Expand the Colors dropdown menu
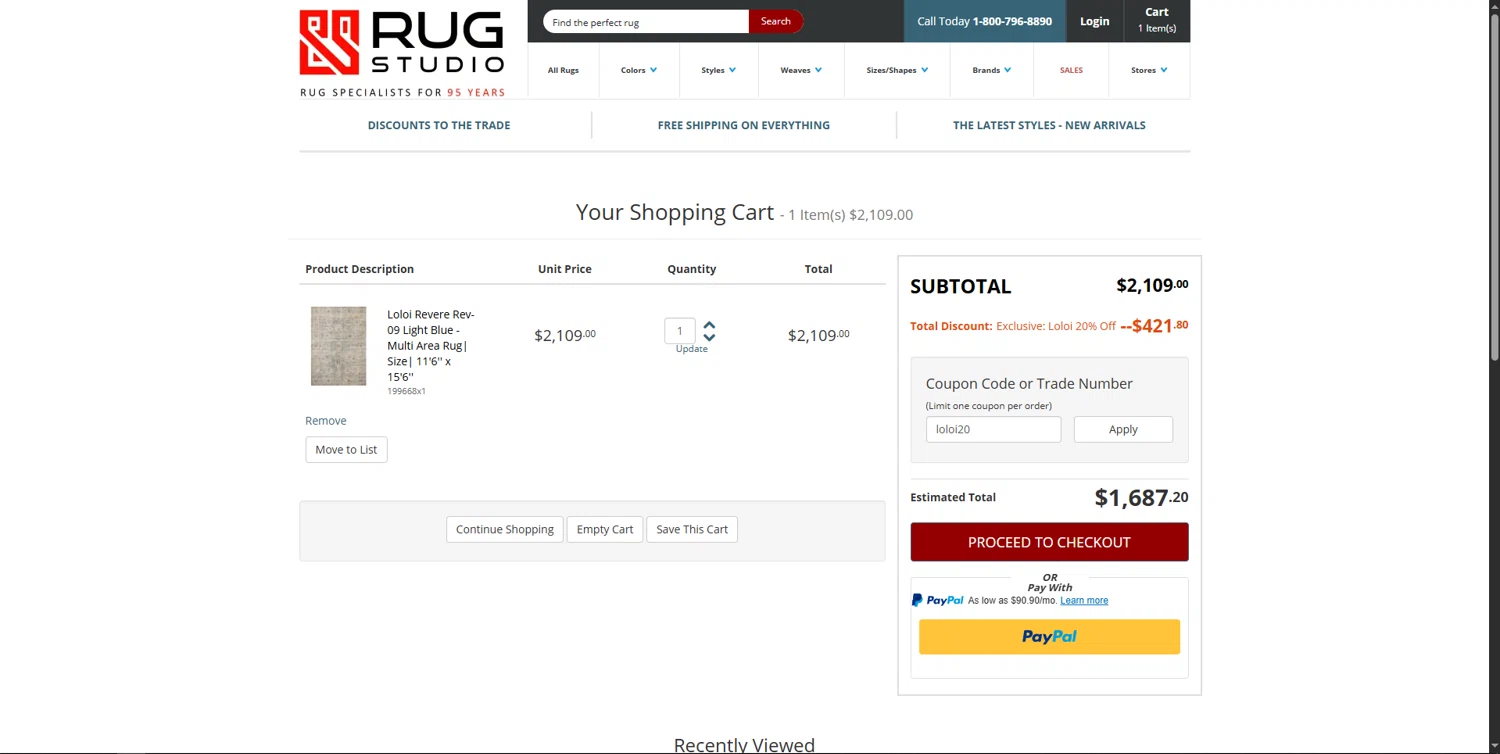Image resolution: width=1500 pixels, height=754 pixels. (x=638, y=70)
